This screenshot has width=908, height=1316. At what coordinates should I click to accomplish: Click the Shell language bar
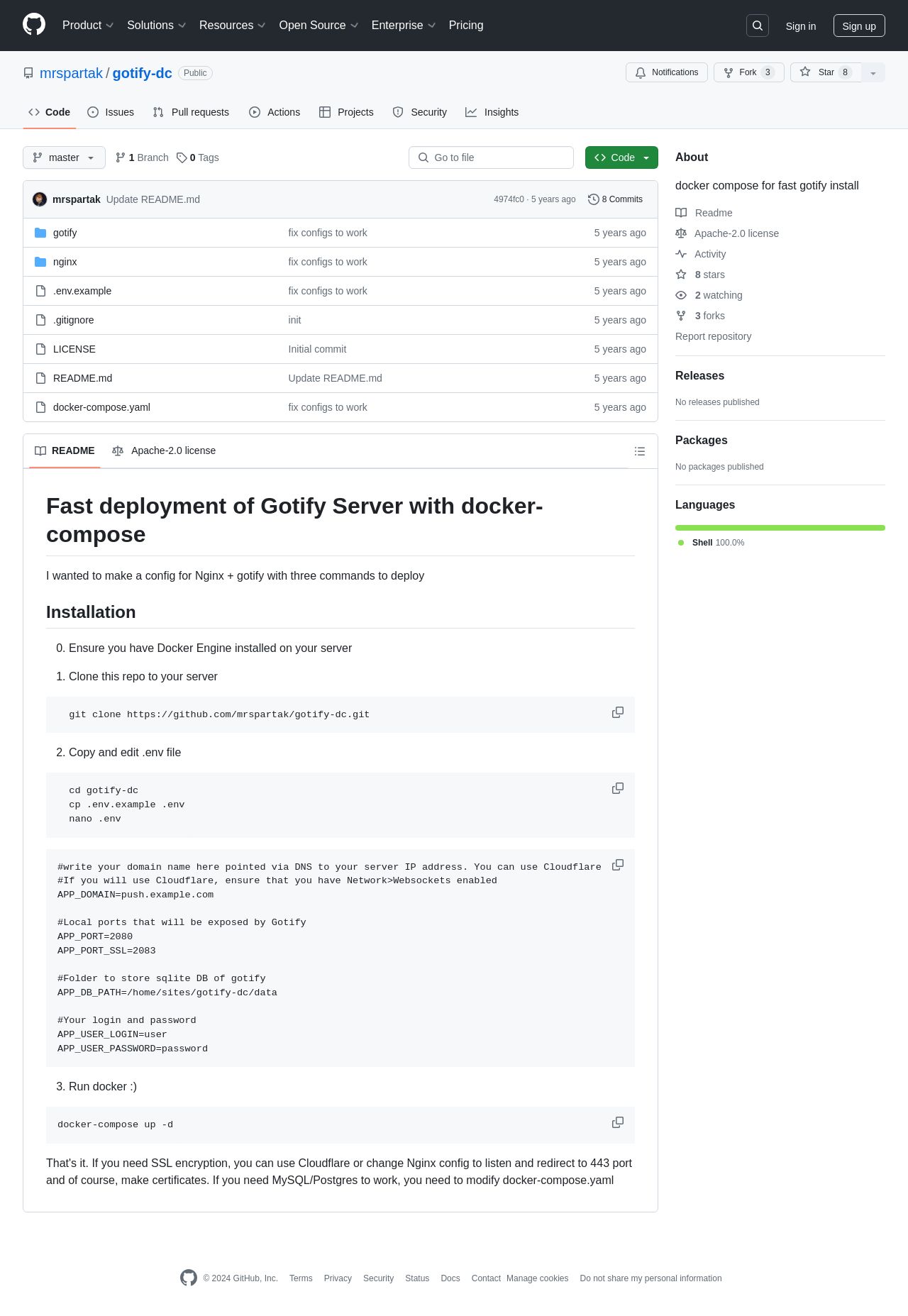point(780,528)
